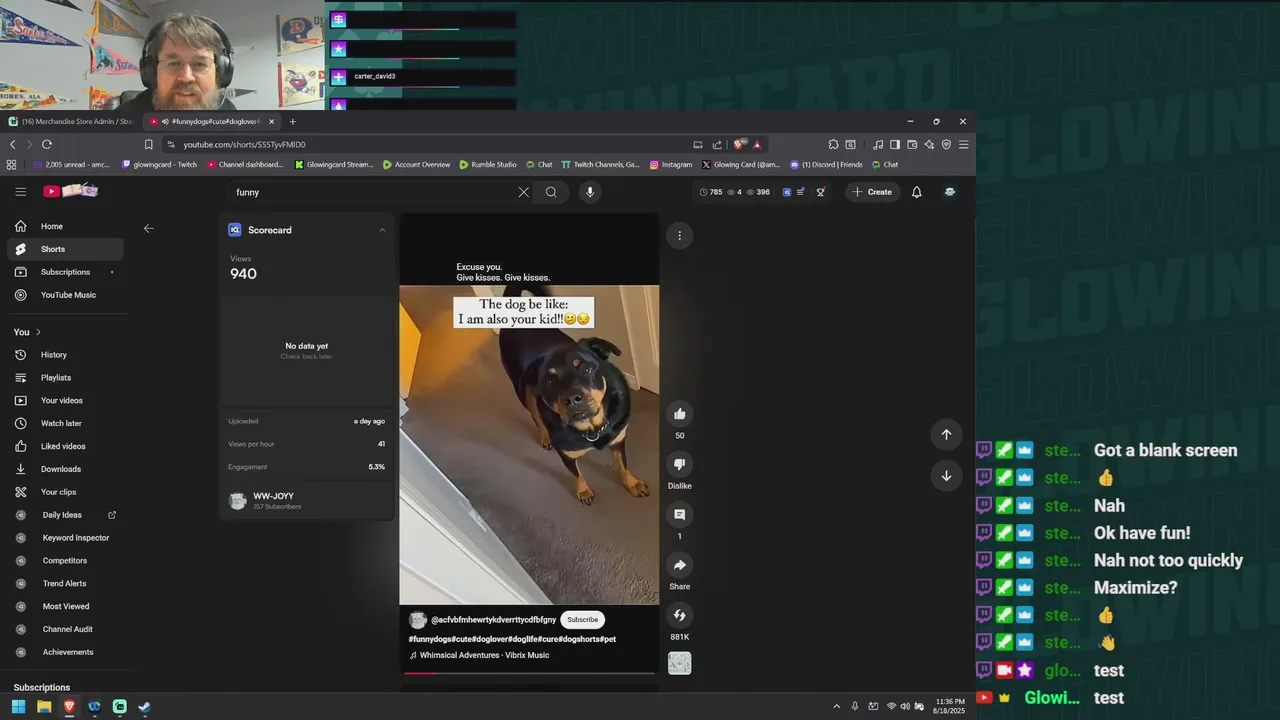Toggle the YouTube guide hamburger menu
The height and width of the screenshot is (720, 1280).
(x=20, y=192)
